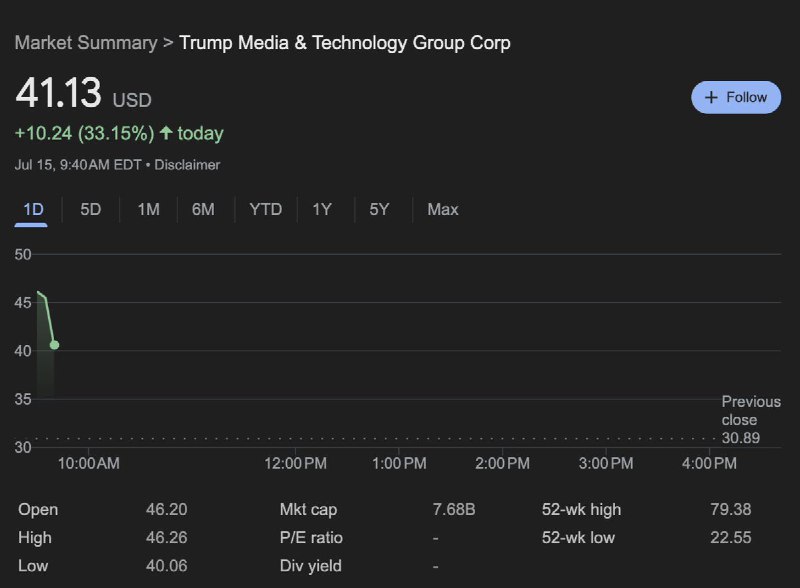Click the Mkt cap value 7.68B

tap(454, 509)
